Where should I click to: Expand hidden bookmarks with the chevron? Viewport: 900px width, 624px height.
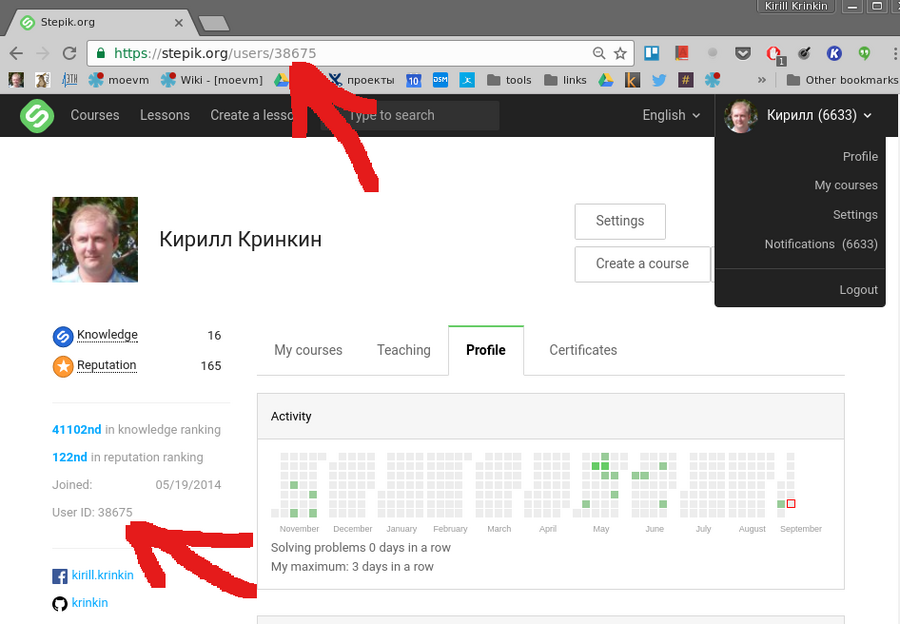click(762, 80)
